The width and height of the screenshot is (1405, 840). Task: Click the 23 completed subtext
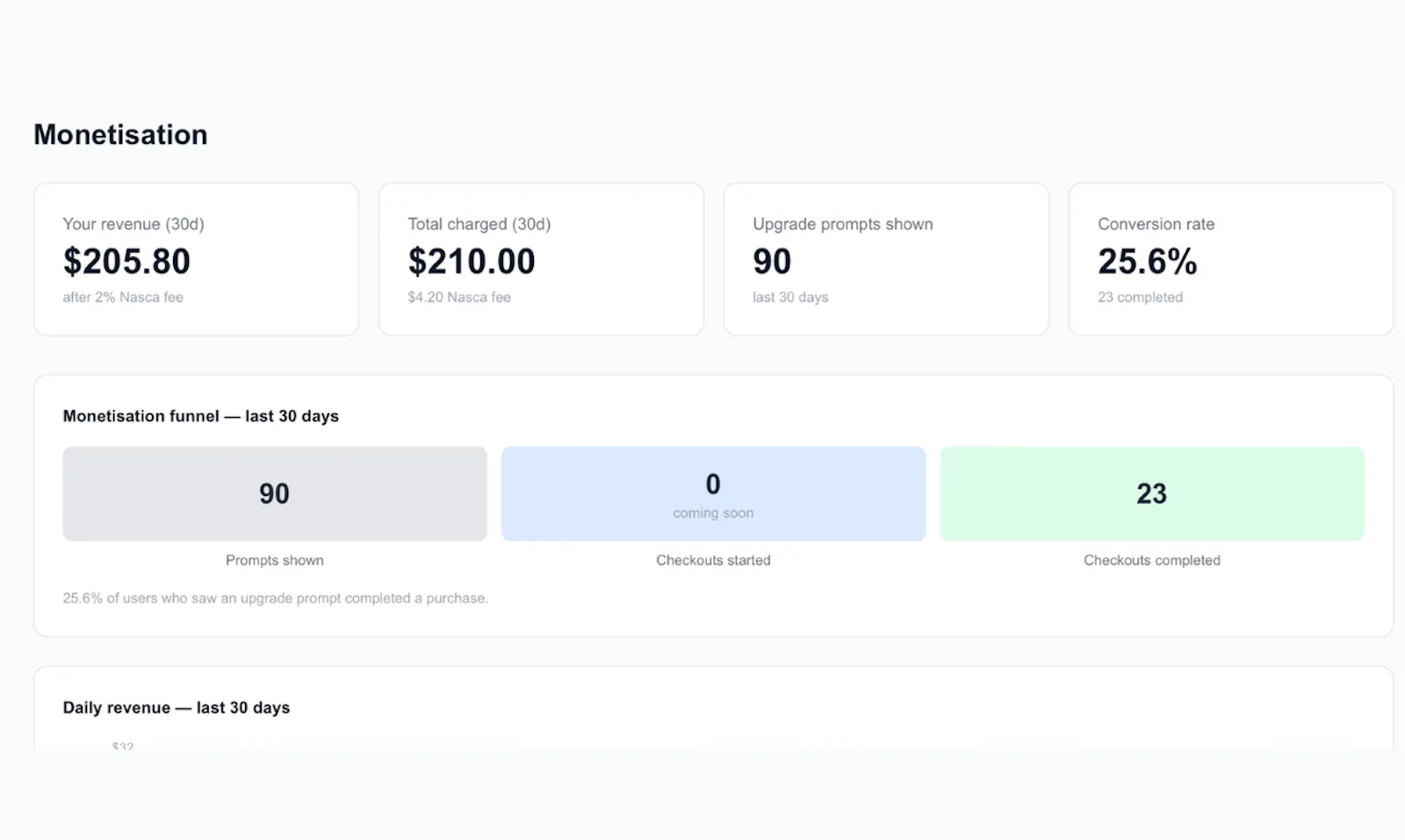point(1140,298)
